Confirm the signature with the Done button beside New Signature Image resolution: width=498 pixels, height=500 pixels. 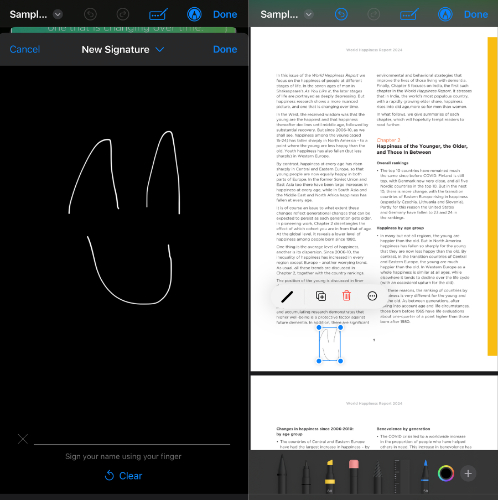225,49
